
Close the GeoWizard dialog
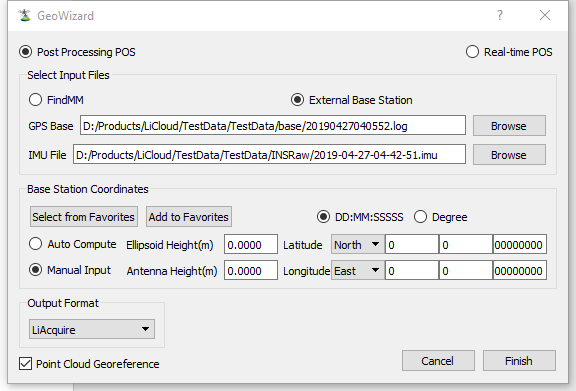tap(545, 15)
